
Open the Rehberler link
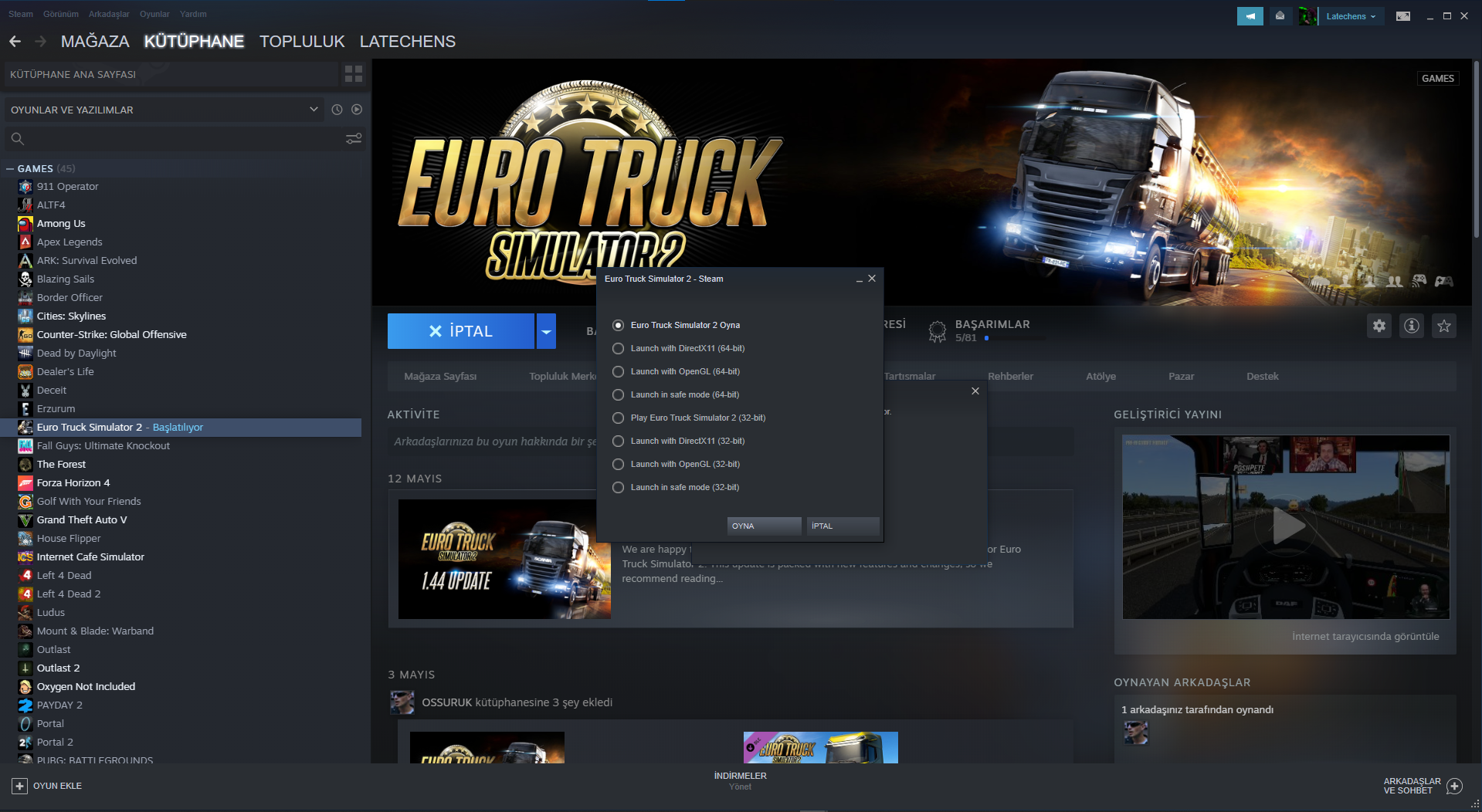click(x=1010, y=377)
